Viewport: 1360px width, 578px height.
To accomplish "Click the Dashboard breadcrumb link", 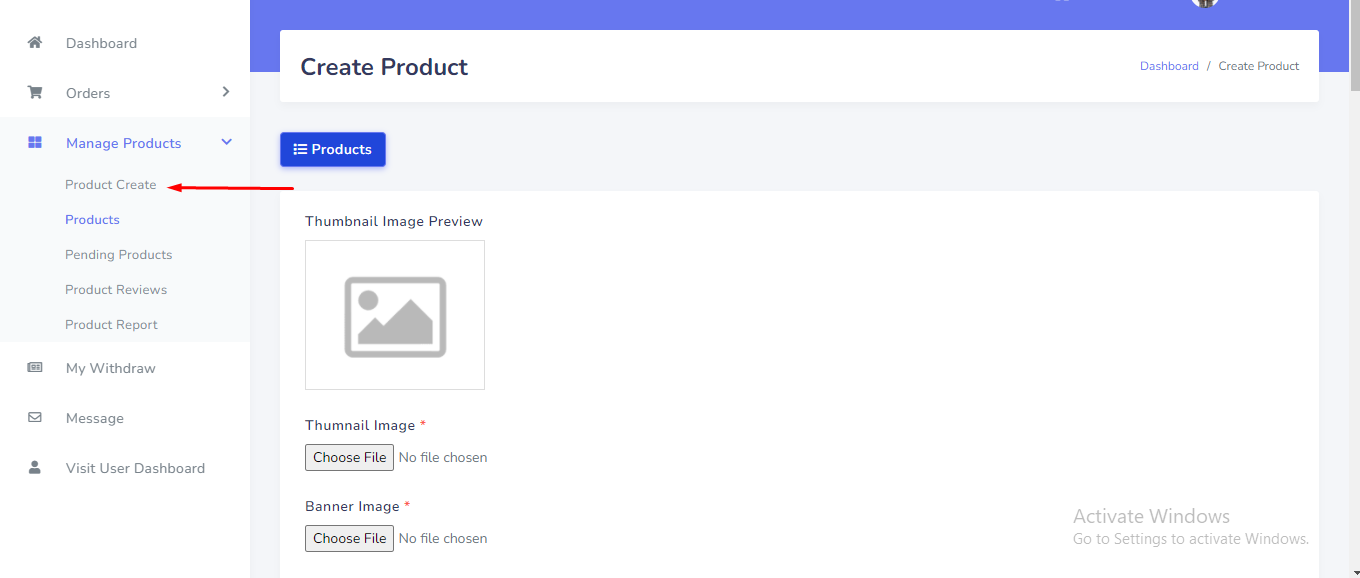I will pos(1169,66).
